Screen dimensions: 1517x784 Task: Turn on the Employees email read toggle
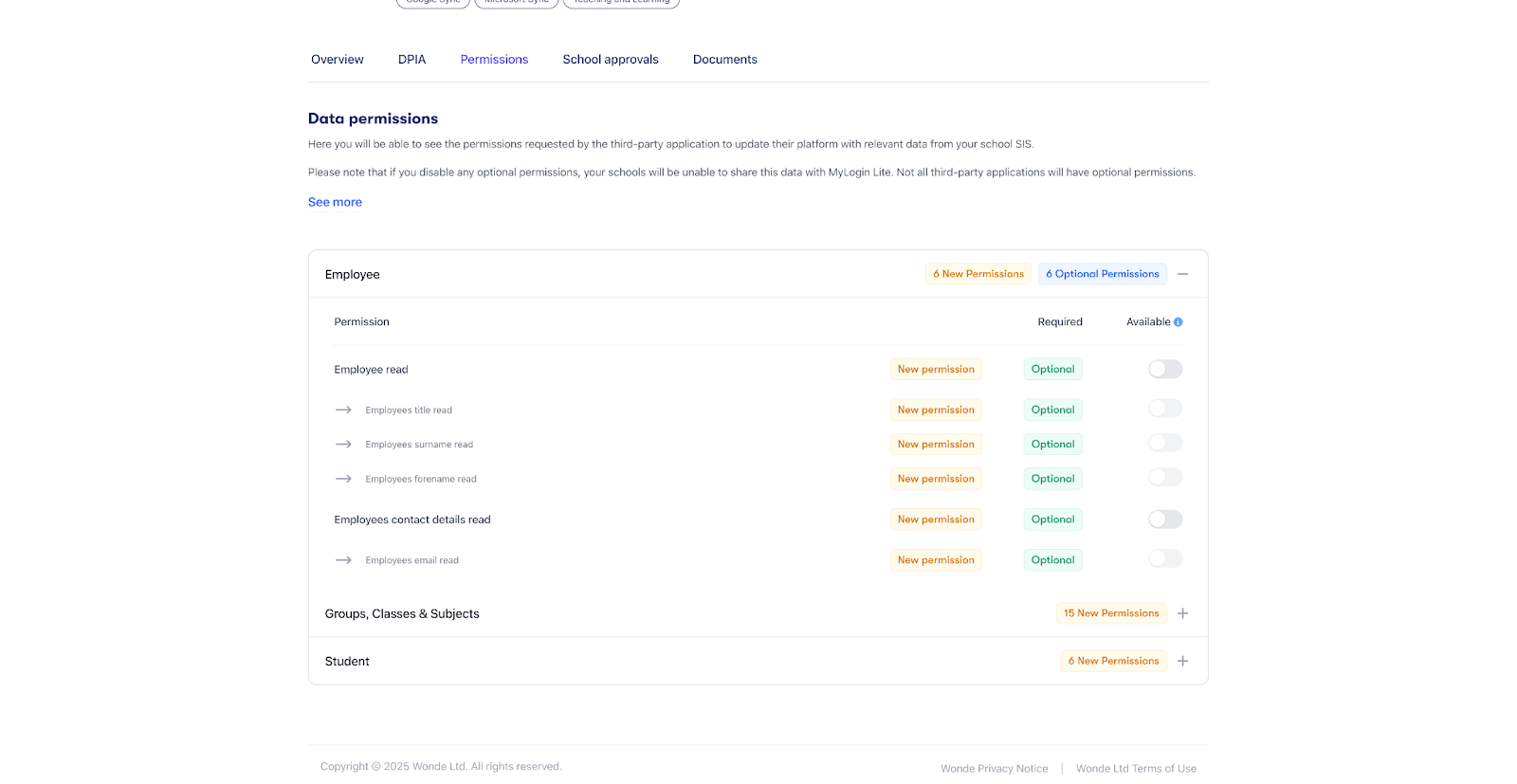click(x=1164, y=559)
